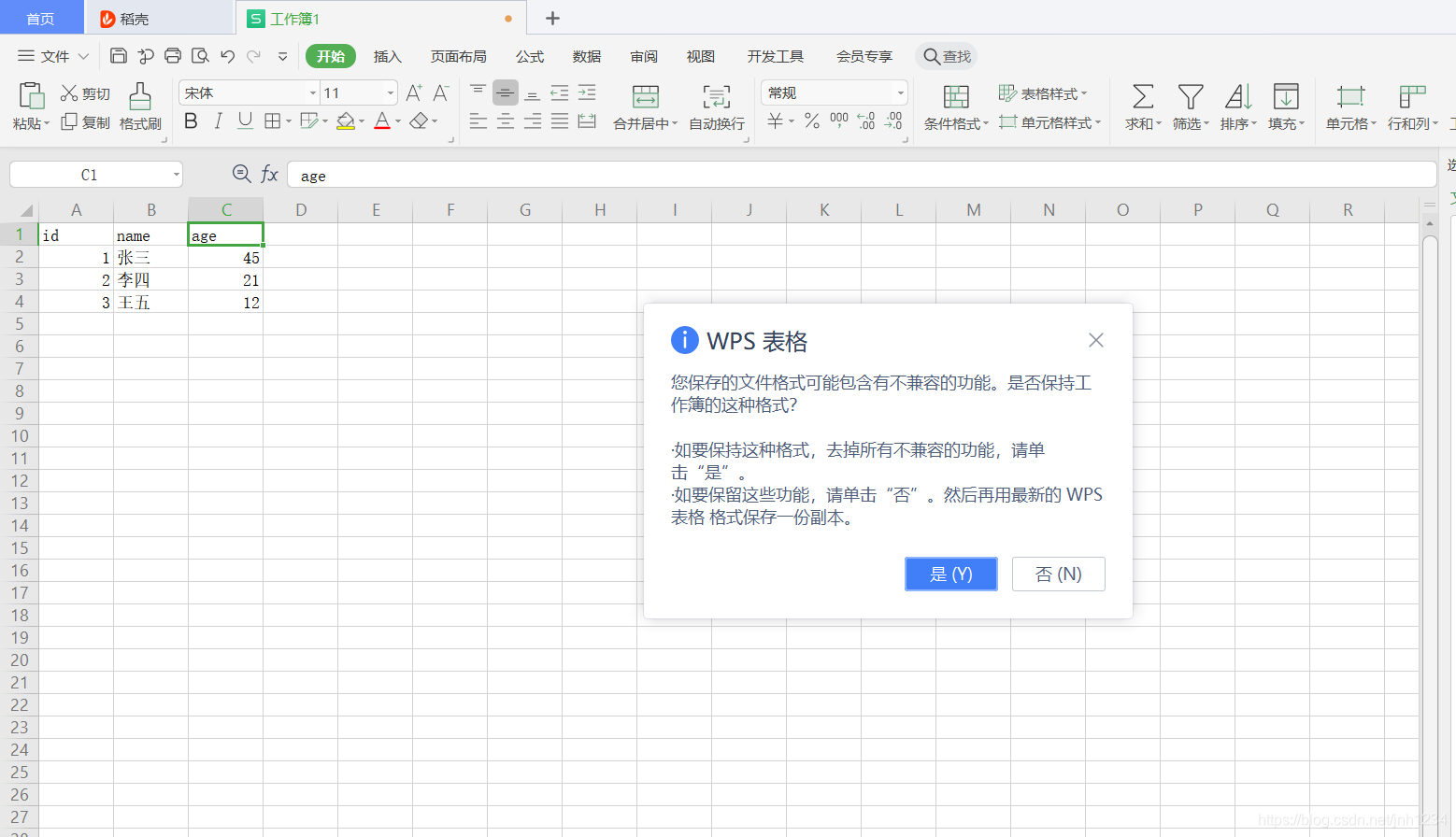Select the Format Painter (格式刷)
The width and height of the screenshot is (1456, 837).
pyautogui.click(x=140, y=106)
